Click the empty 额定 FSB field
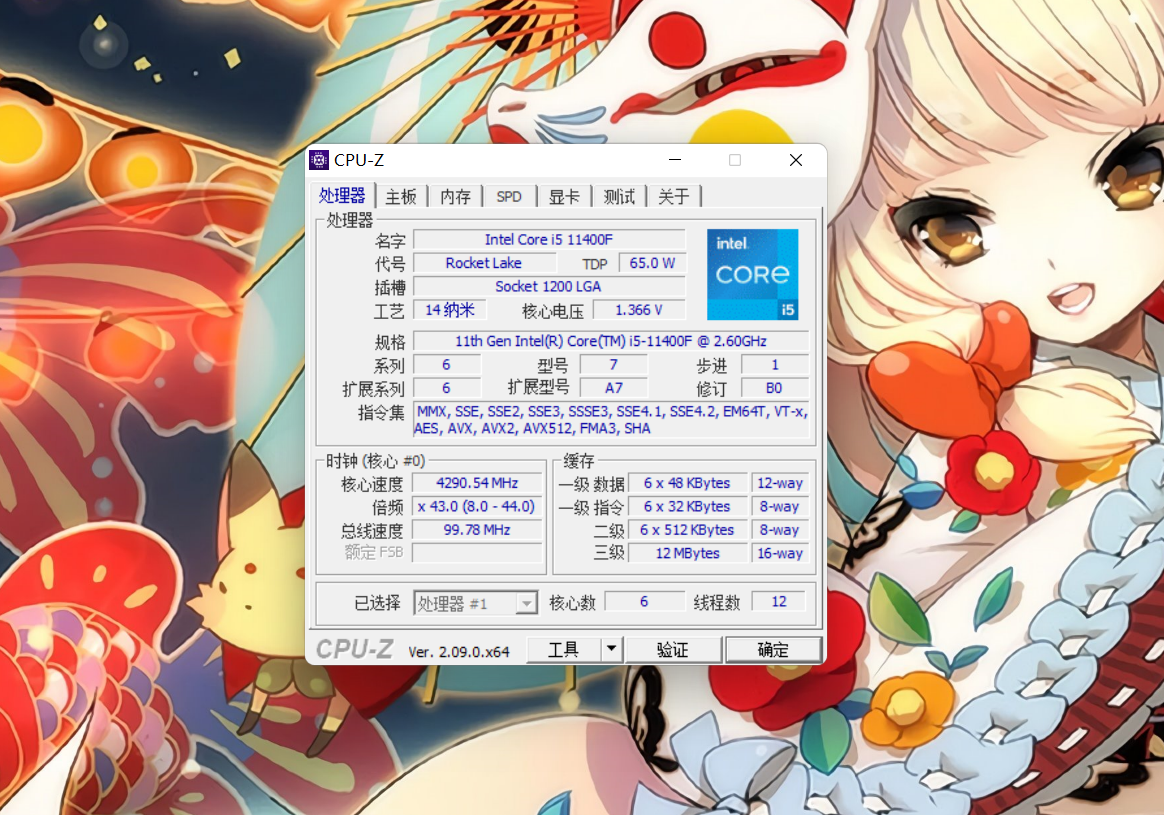 477,553
